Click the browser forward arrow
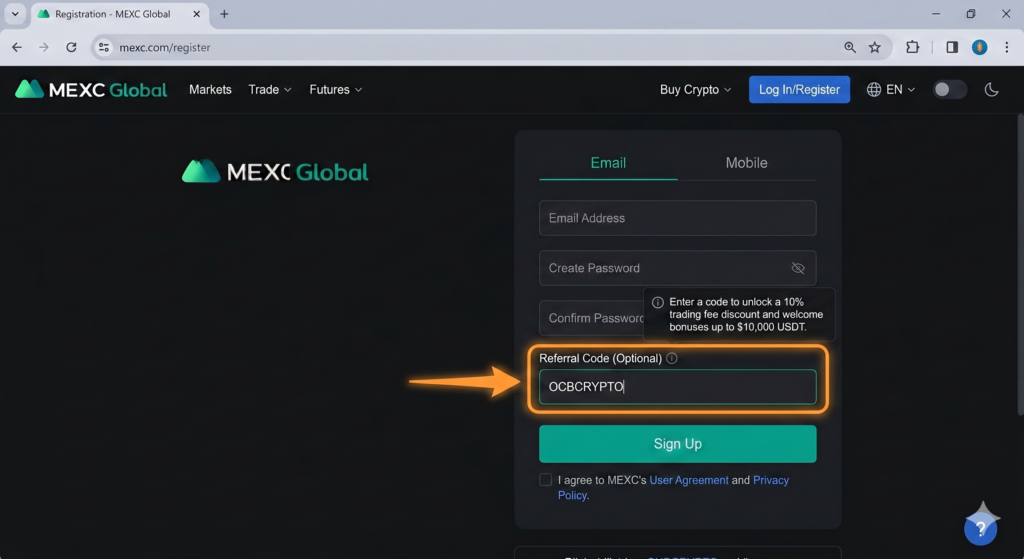The image size is (1024, 559). point(44,47)
